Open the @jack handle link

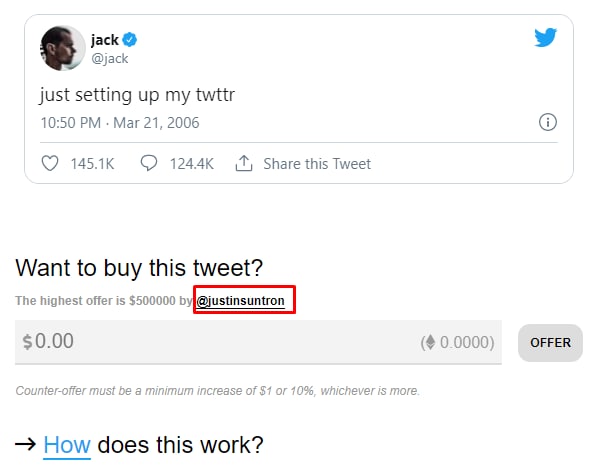(110, 58)
